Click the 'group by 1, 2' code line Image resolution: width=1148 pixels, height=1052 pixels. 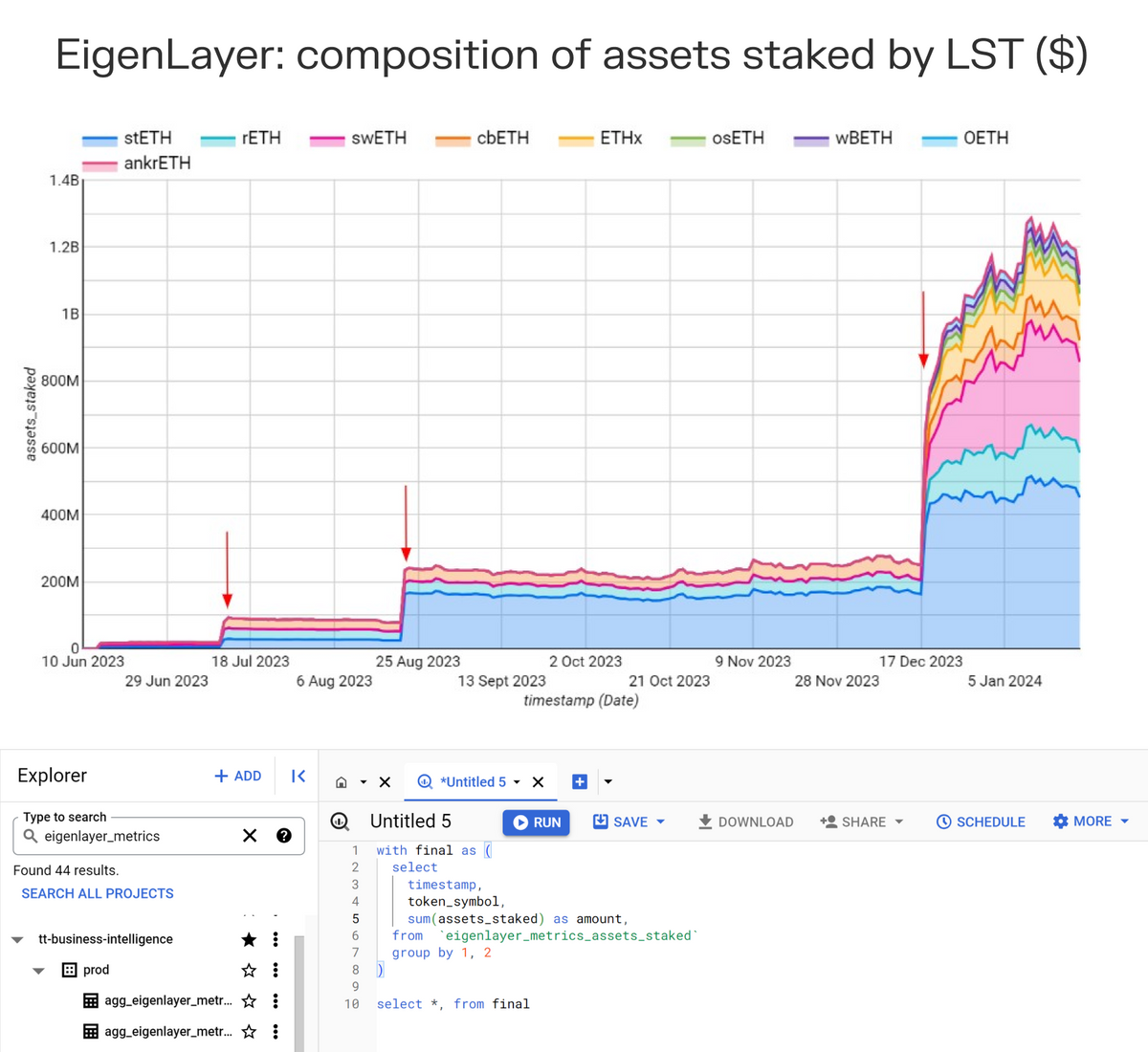tap(441, 953)
